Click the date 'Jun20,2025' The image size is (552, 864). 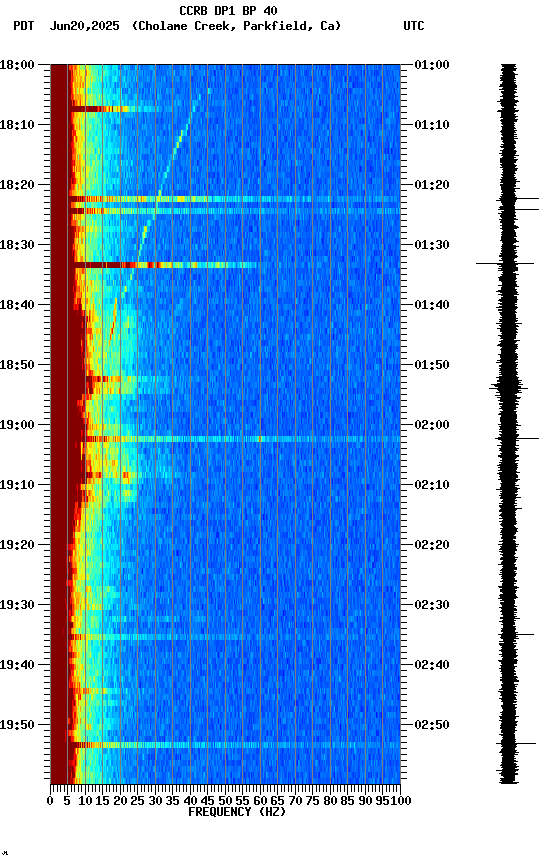click(84, 26)
